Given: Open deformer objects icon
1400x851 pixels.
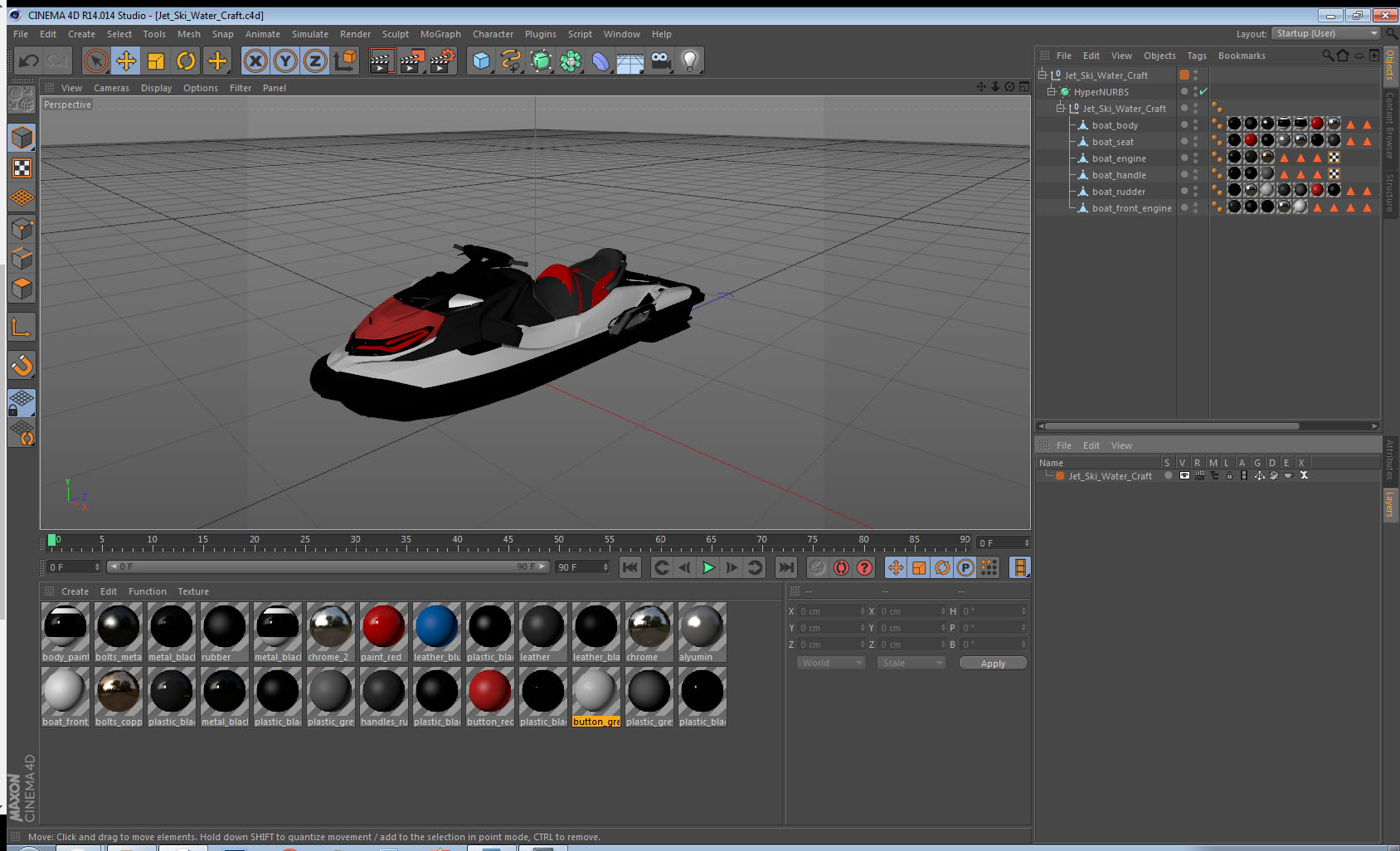Looking at the screenshot, I should (600, 61).
